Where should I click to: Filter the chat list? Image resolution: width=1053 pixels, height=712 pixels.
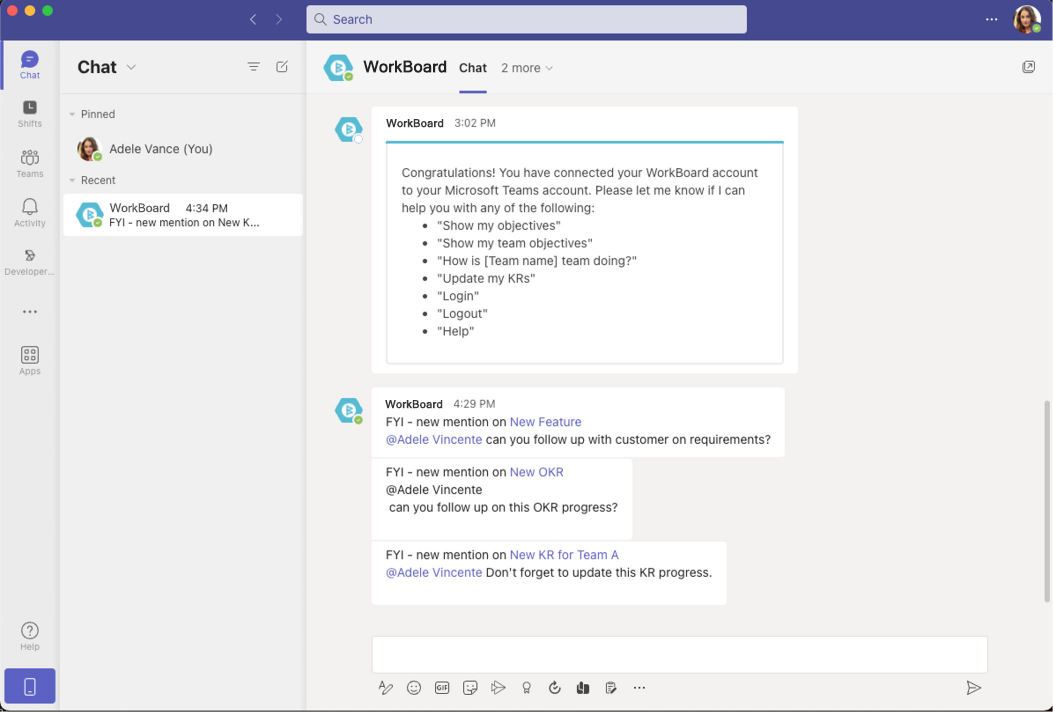click(253, 66)
